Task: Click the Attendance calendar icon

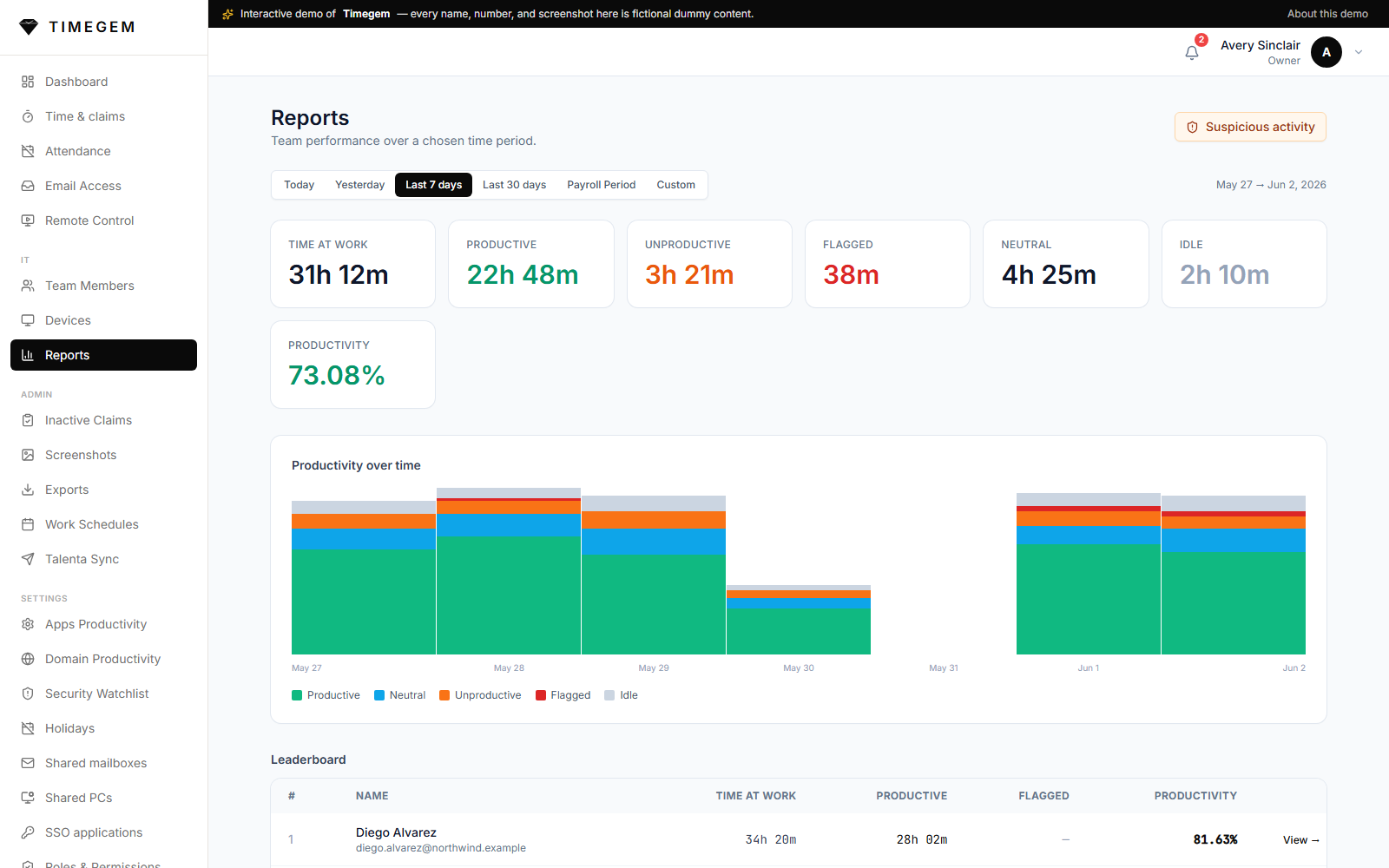Action: click(28, 151)
